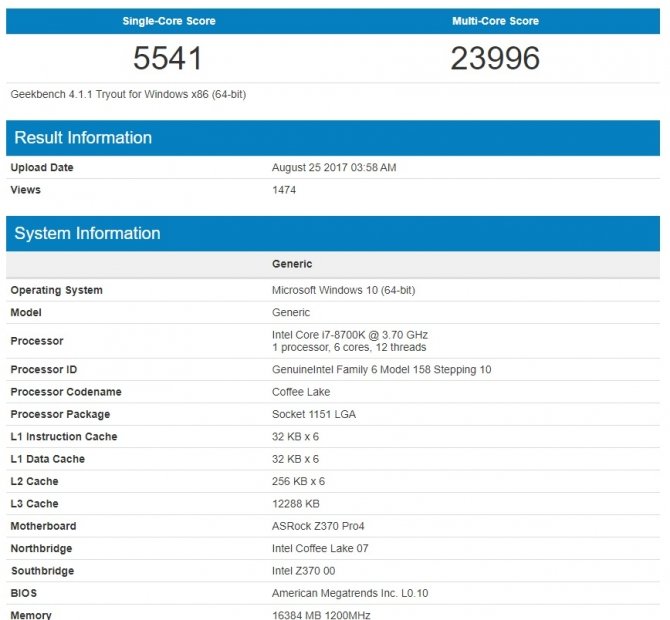670x620 pixels.
Task: Click the ASRock Z370 Pro4 value
Action: (x=318, y=526)
